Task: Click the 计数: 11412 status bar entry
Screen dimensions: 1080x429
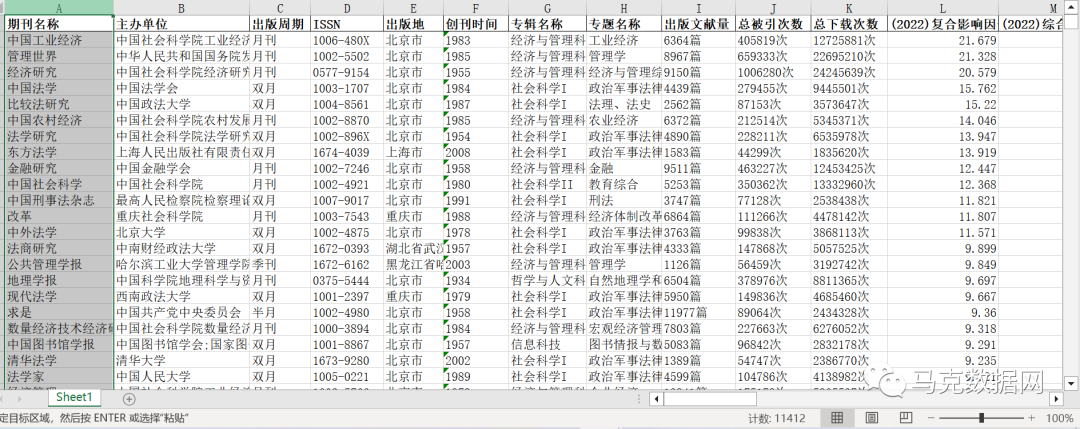Action: (776, 418)
